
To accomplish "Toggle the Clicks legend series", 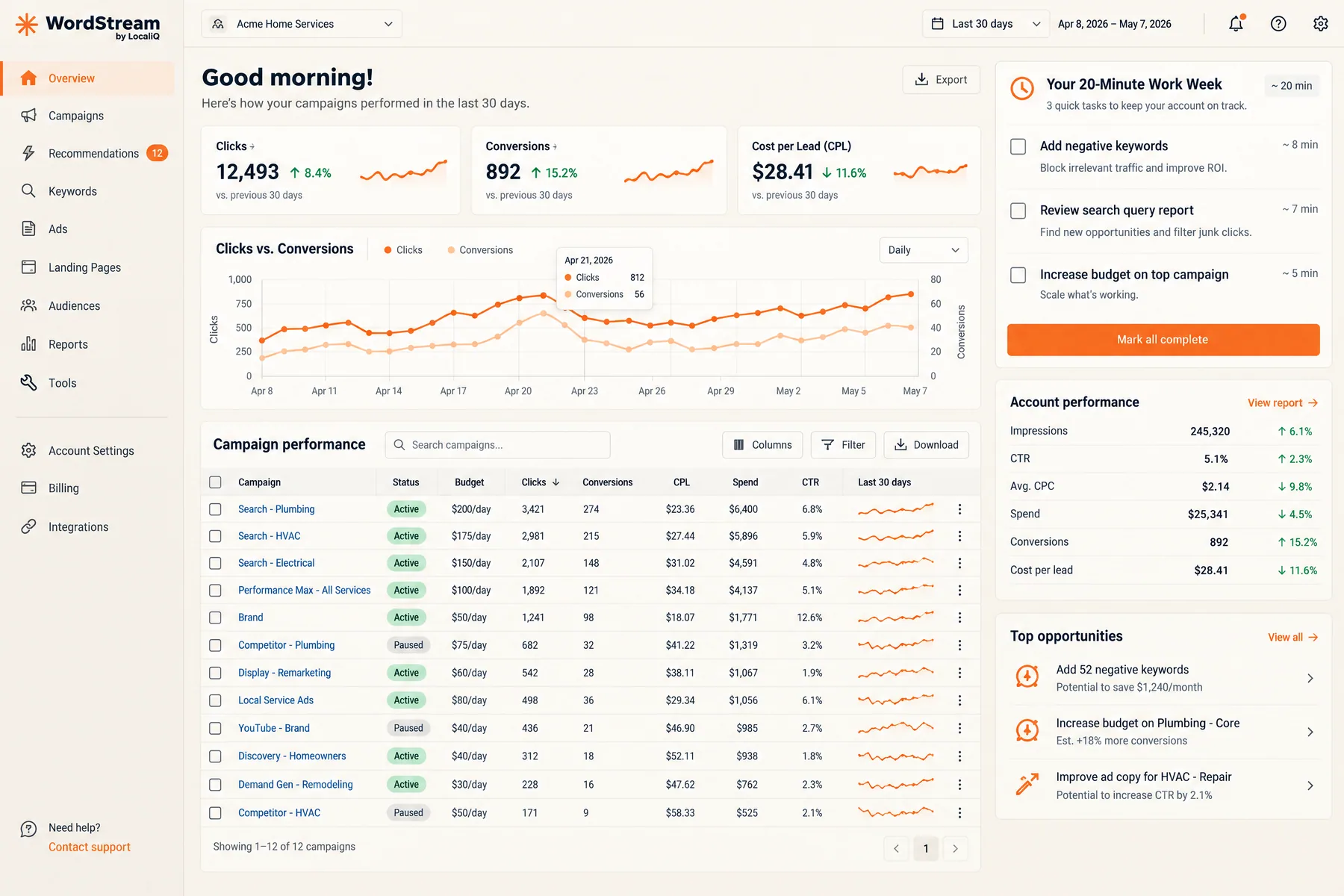I will (x=403, y=250).
